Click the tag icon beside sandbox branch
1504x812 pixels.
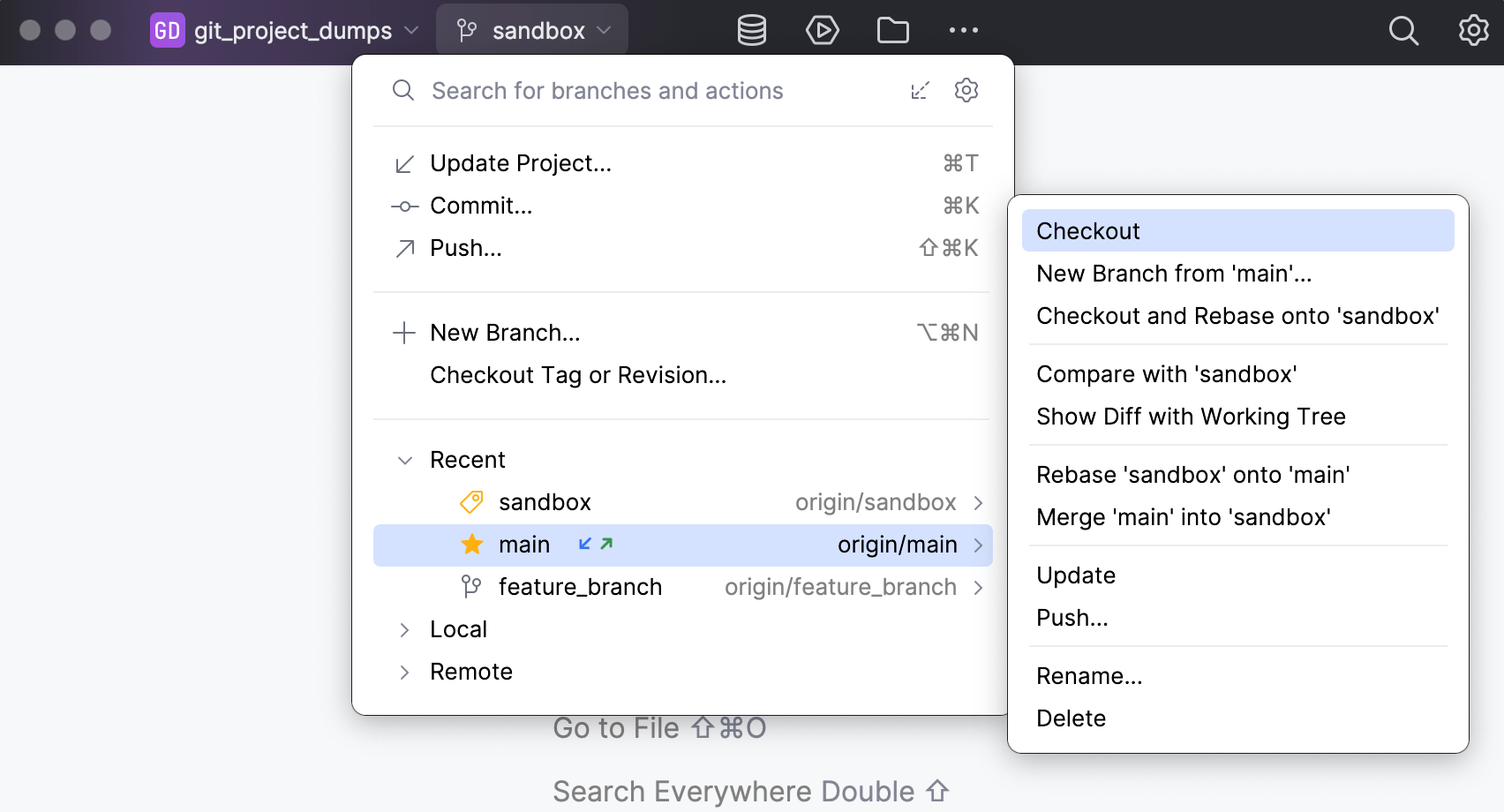pyautogui.click(x=472, y=502)
